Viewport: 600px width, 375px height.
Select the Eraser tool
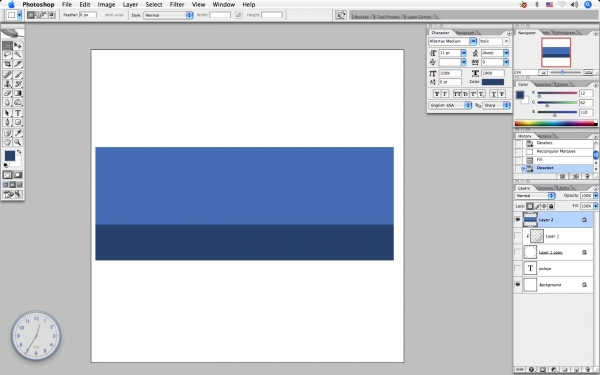(x=7, y=93)
